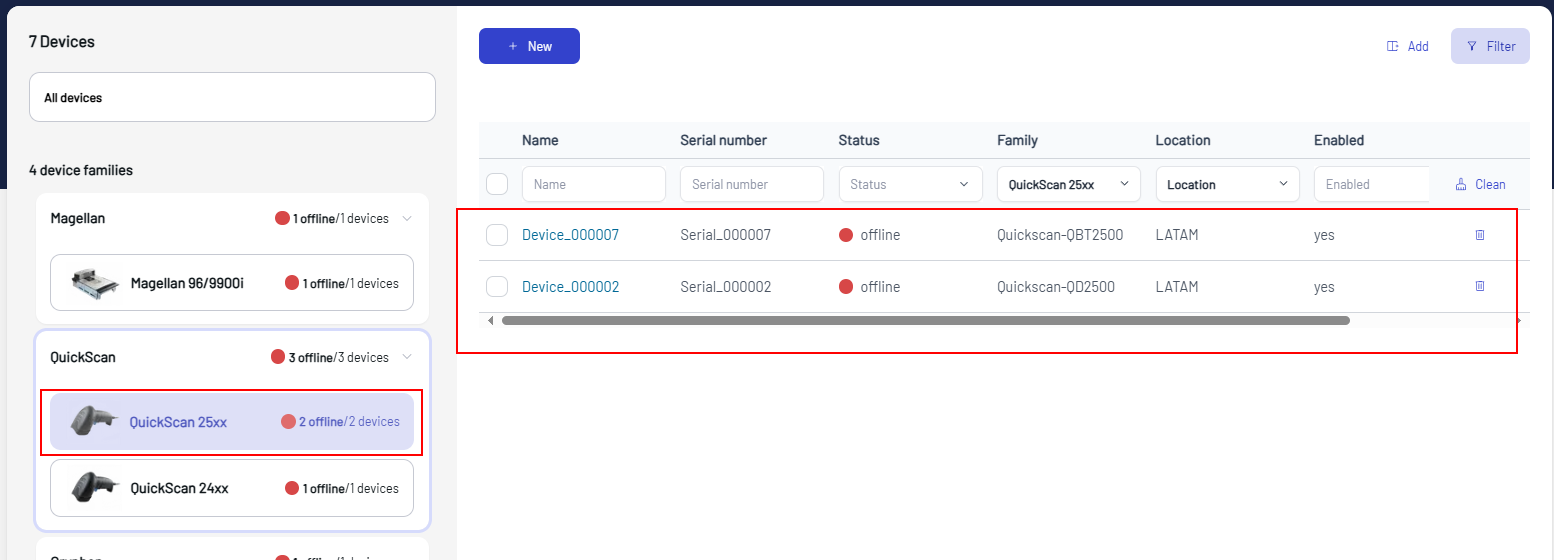The image size is (1554, 560).
Task: Click the Quickscan-QD2500 family cell
Action: click(1056, 286)
